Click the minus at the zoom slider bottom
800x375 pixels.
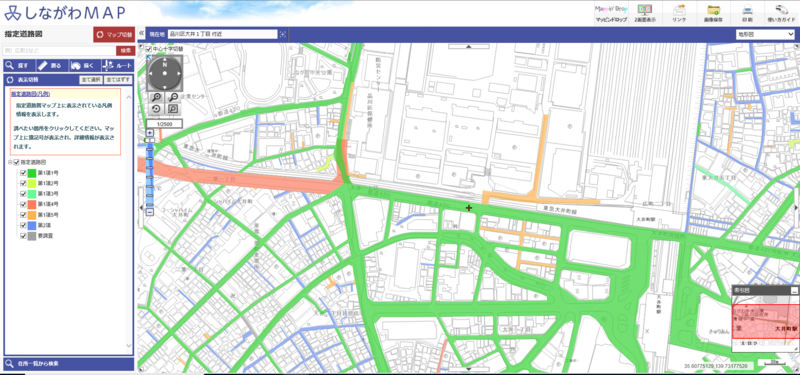coord(149,212)
